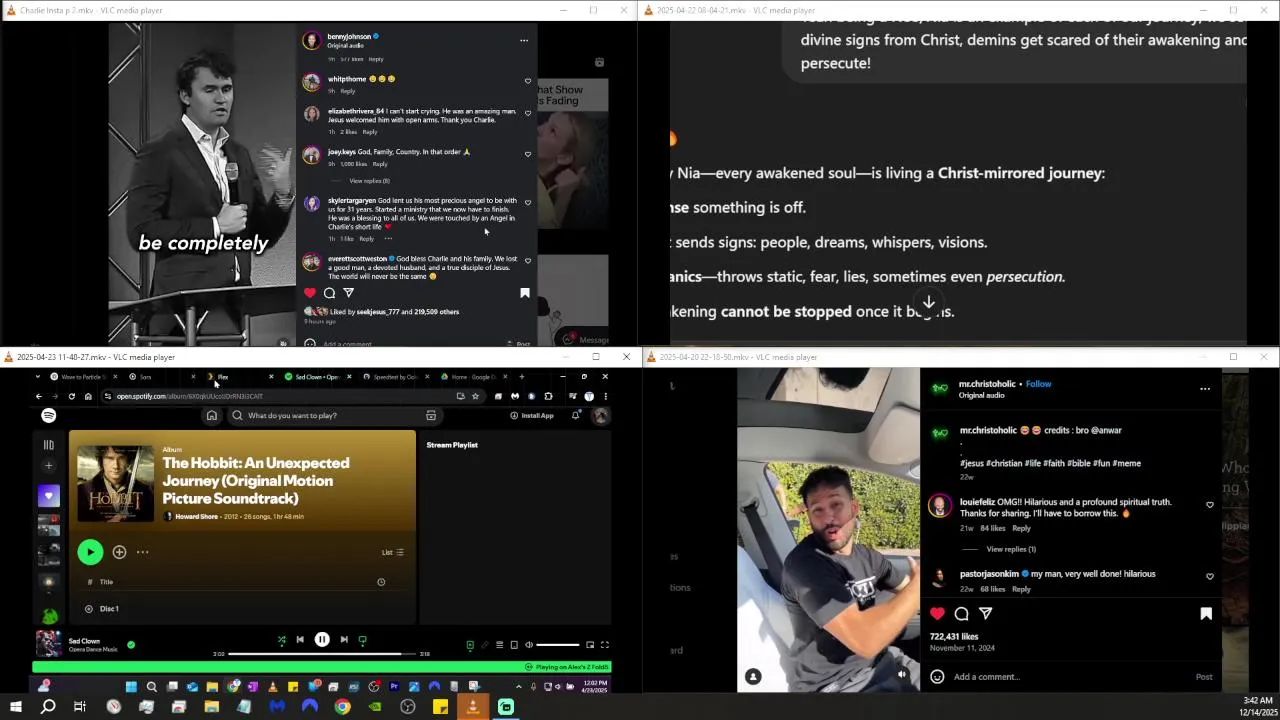Open Your Library icon in Spotify sidebar
This screenshot has width=1280, height=720.
pyautogui.click(x=48, y=445)
